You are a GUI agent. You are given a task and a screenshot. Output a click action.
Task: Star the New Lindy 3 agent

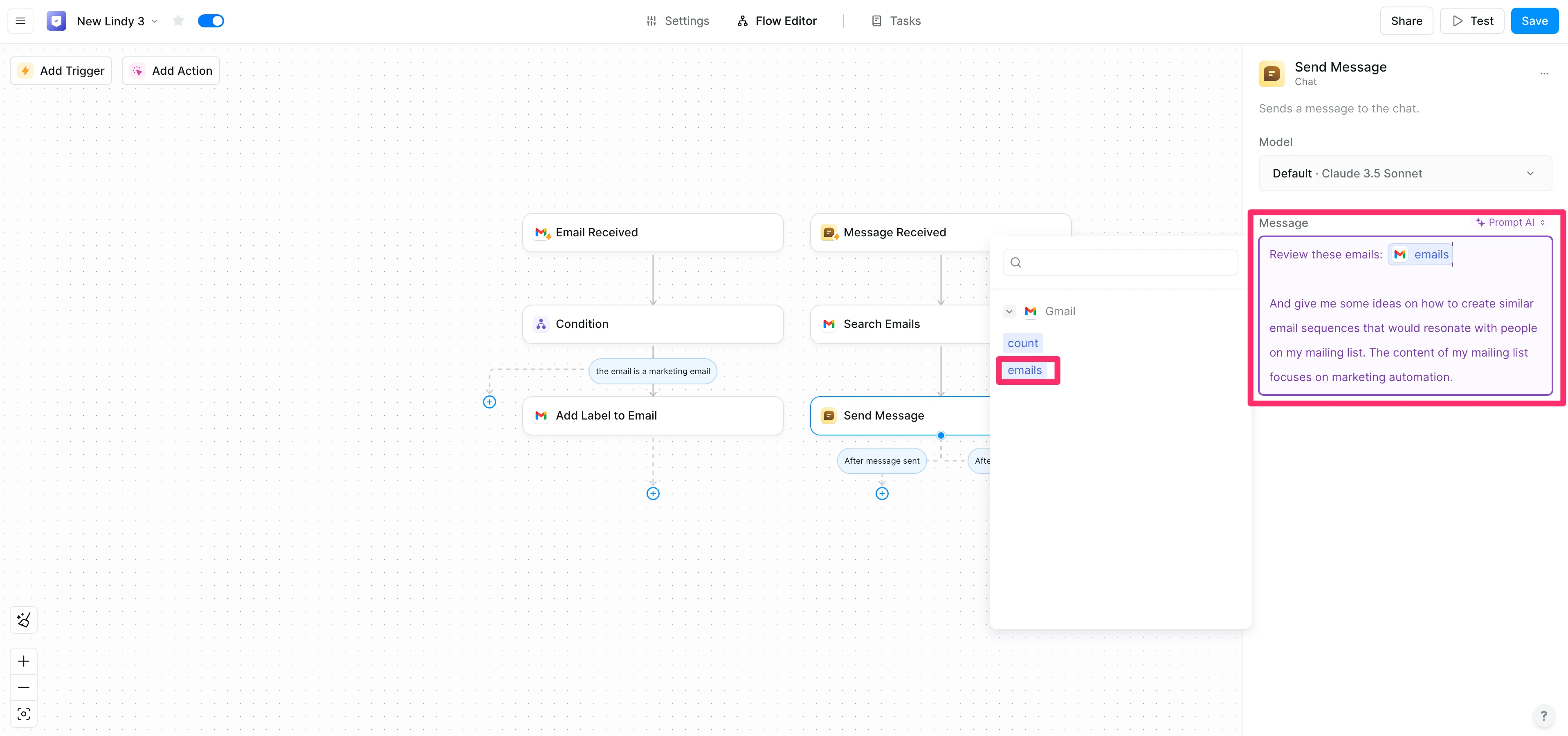coord(178,21)
